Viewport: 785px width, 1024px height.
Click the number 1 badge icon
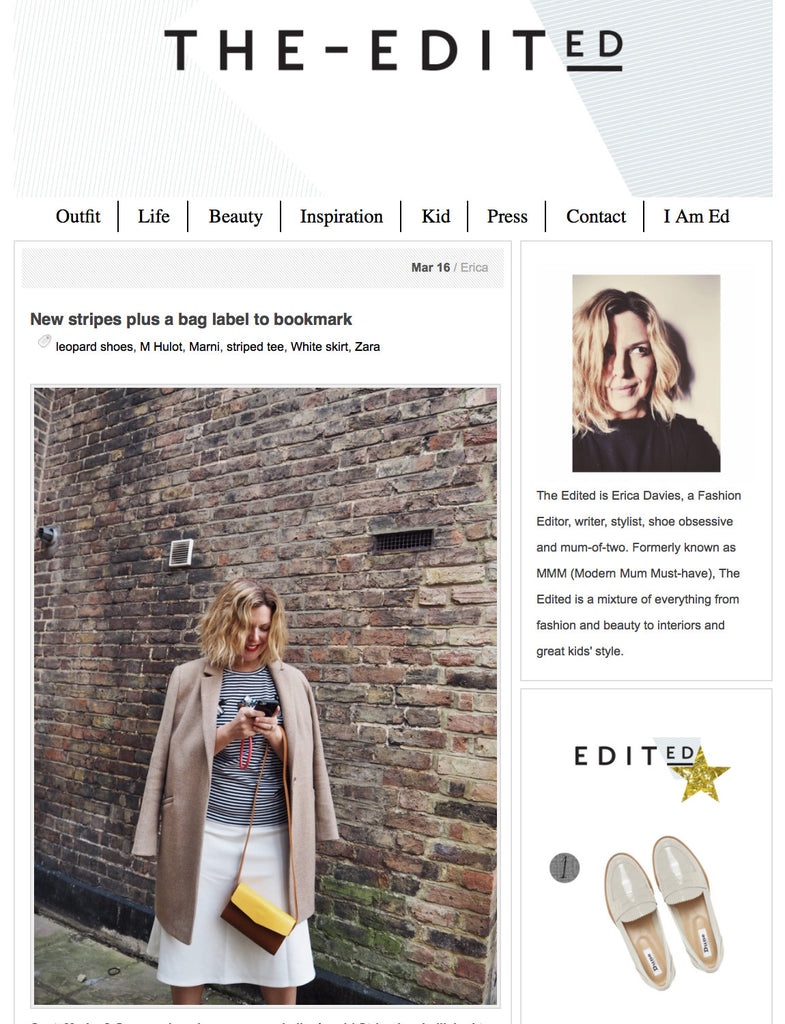pyautogui.click(x=564, y=868)
